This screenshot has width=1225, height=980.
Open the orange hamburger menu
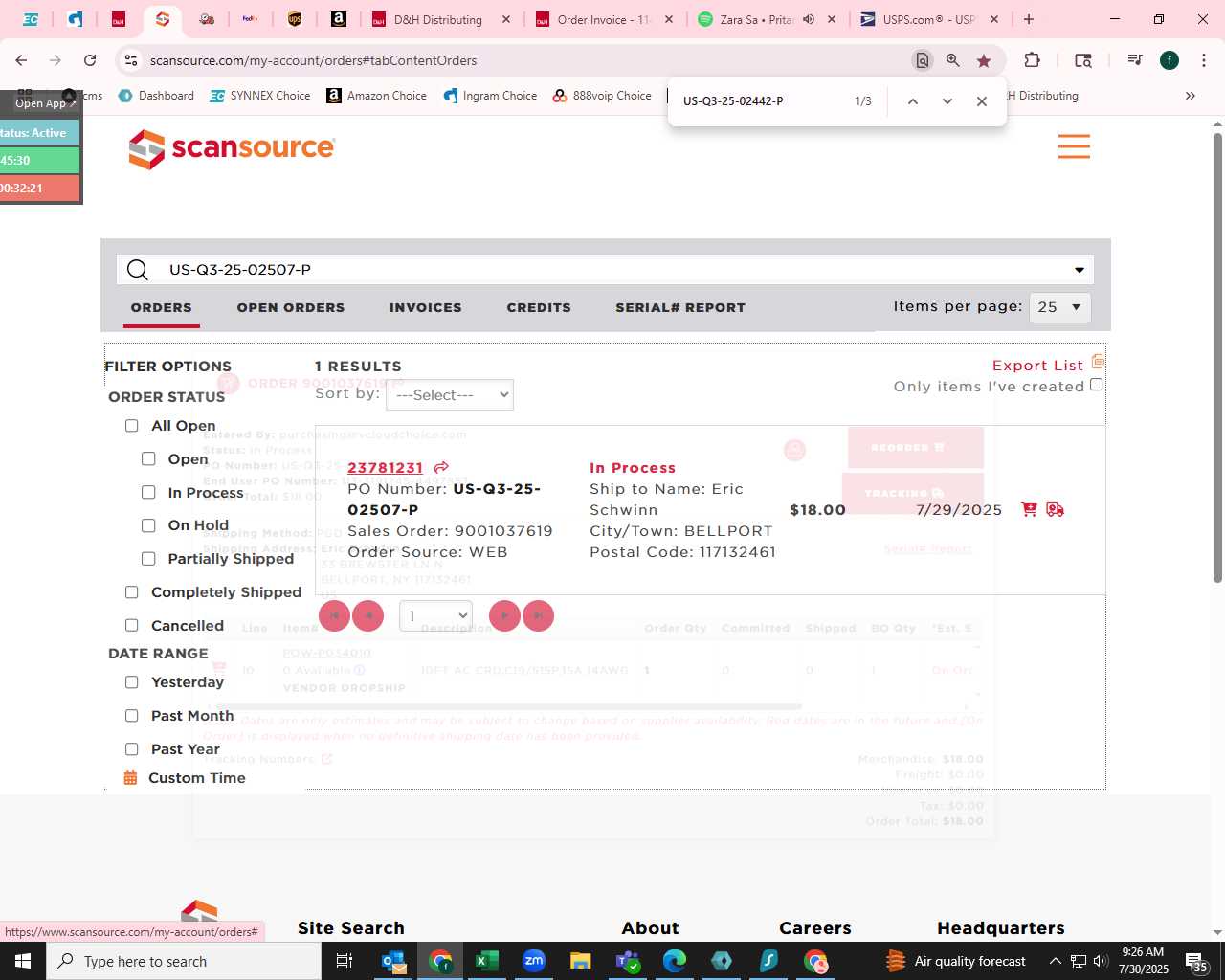pyautogui.click(x=1074, y=146)
